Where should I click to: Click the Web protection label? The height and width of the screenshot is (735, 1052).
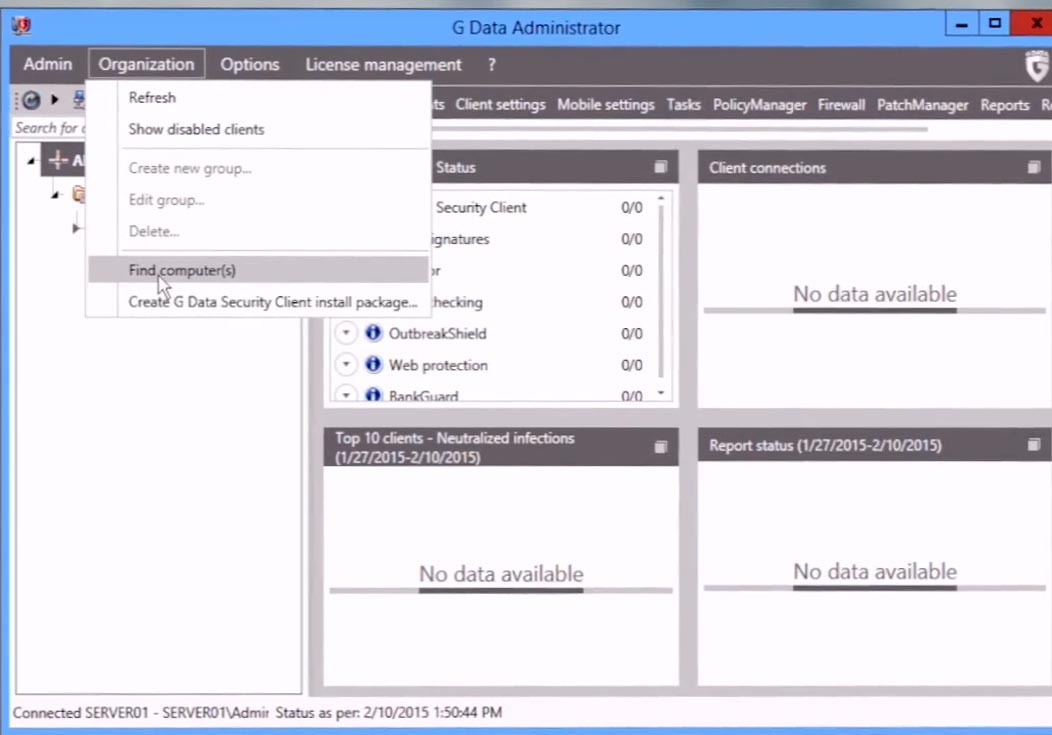(x=438, y=365)
